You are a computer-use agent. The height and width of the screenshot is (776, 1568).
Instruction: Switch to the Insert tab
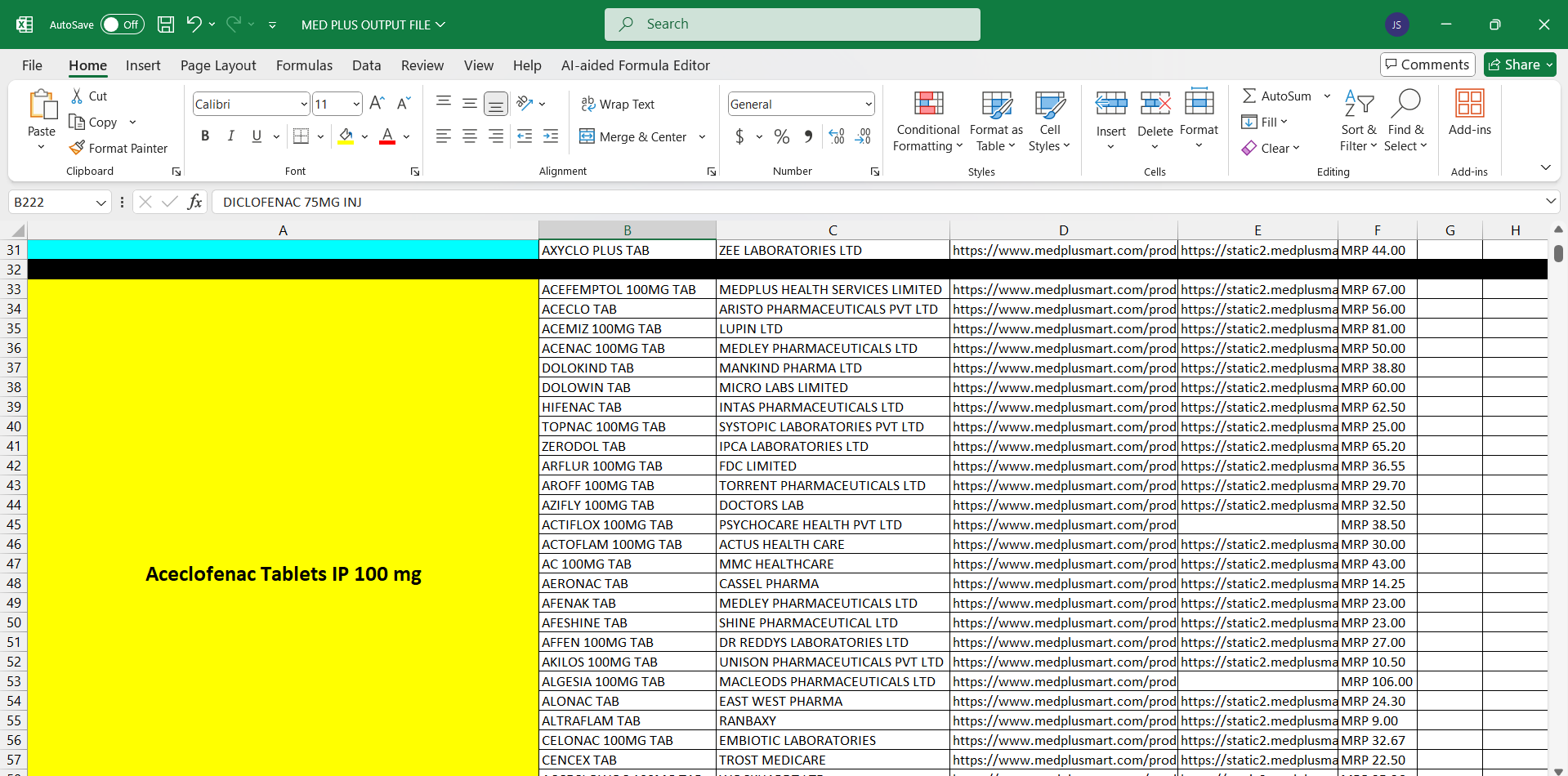[143, 65]
